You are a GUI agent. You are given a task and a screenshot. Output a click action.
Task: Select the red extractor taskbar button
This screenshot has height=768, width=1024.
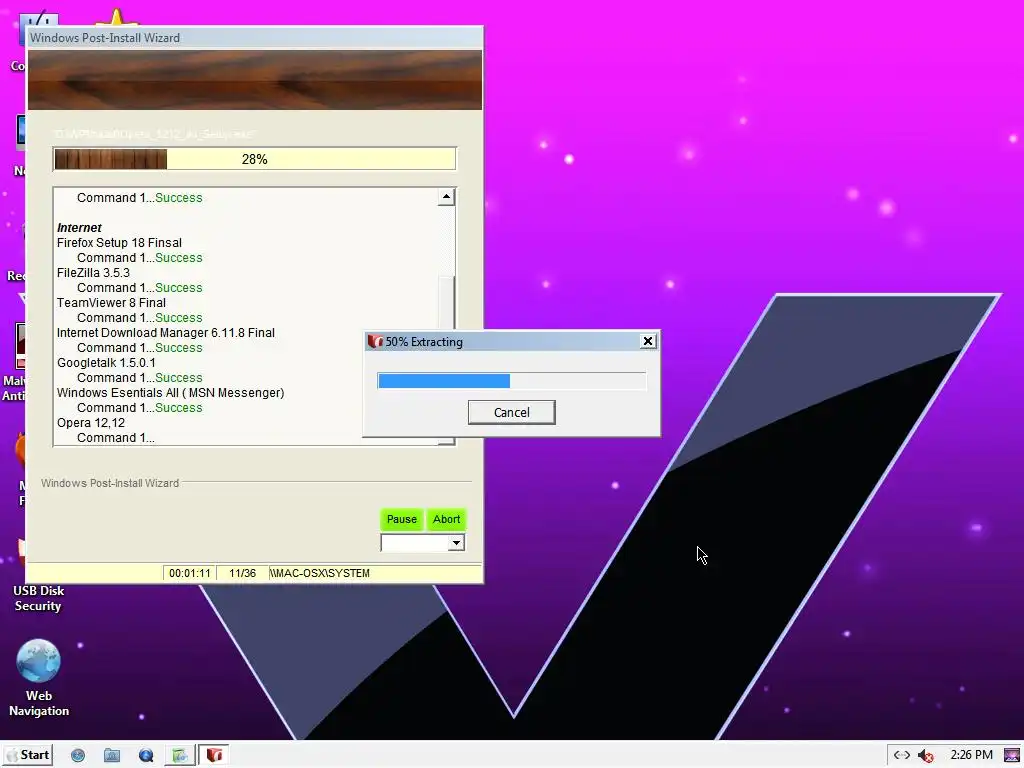[x=214, y=756]
